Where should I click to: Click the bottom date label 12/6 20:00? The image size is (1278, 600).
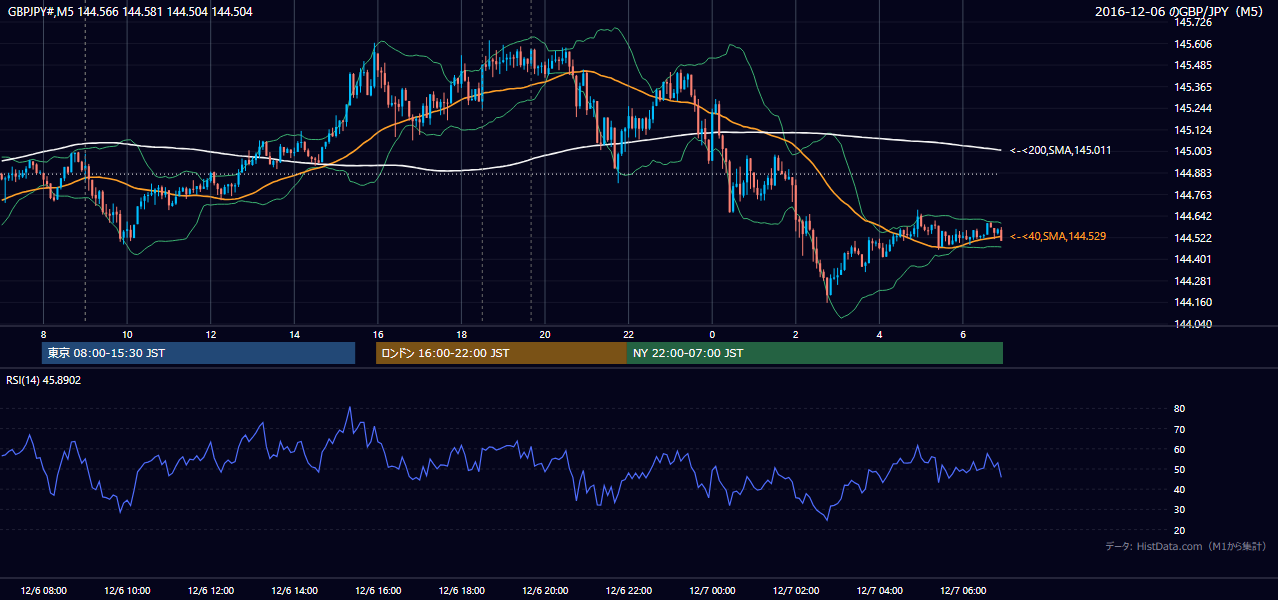tap(545, 590)
